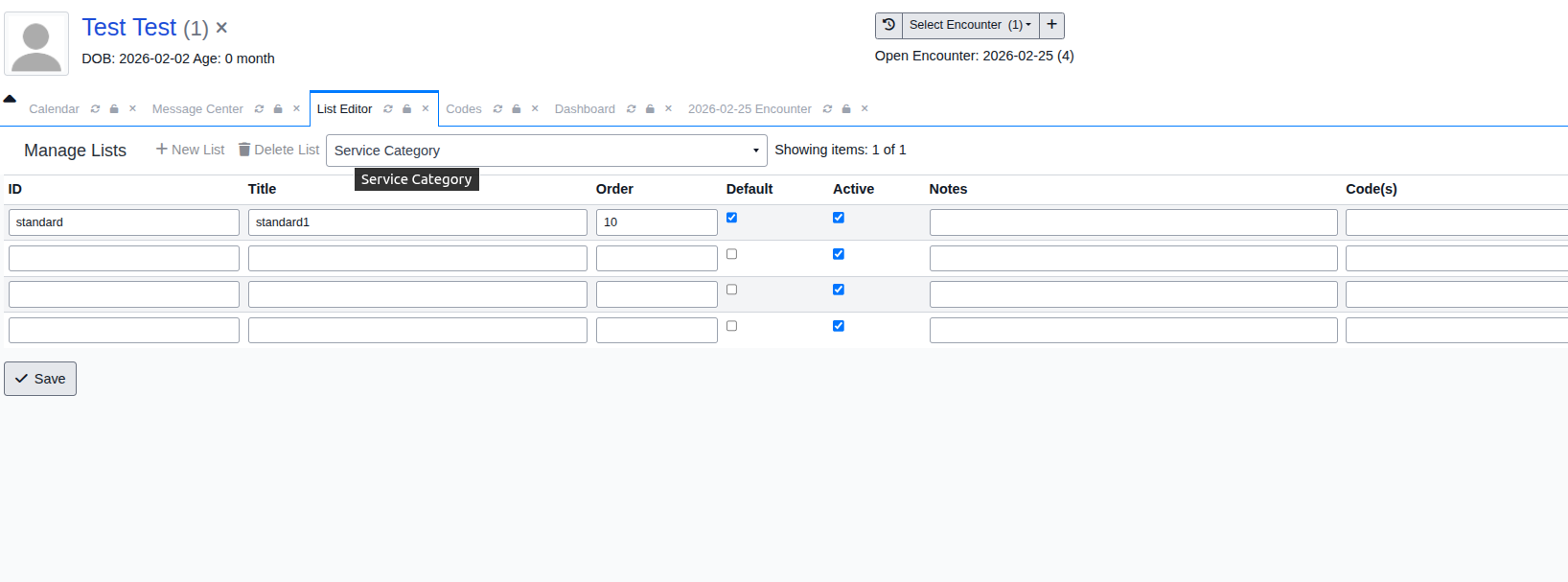Open the Service Category list dropdown

coord(546,151)
